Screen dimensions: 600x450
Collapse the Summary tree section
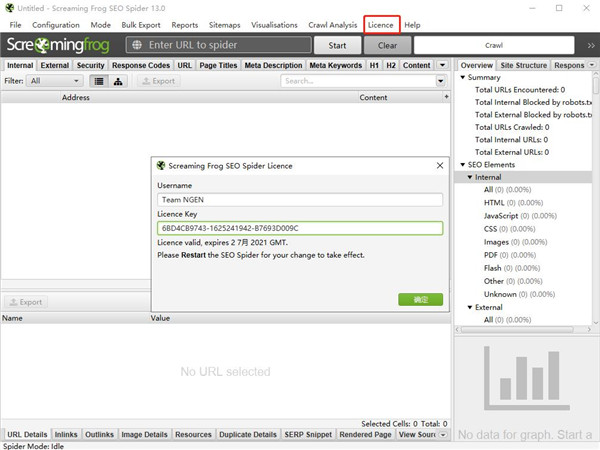click(x=462, y=77)
